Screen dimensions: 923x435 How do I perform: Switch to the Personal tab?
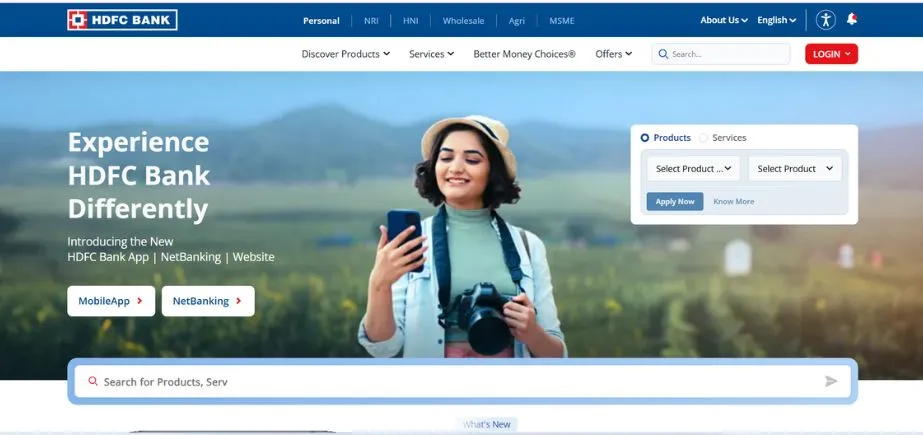321,21
